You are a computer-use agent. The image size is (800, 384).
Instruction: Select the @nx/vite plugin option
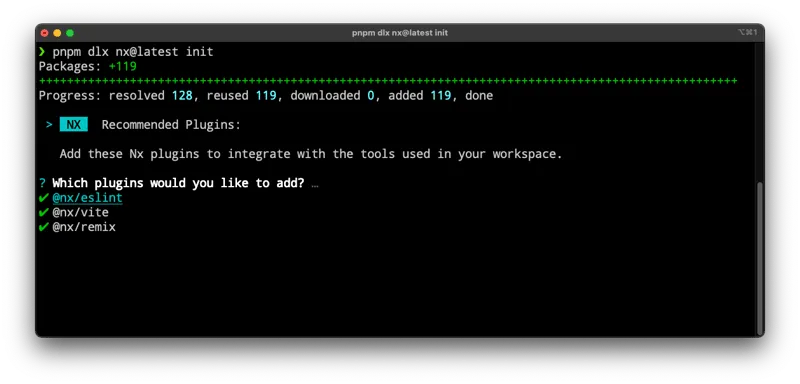click(80, 213)
